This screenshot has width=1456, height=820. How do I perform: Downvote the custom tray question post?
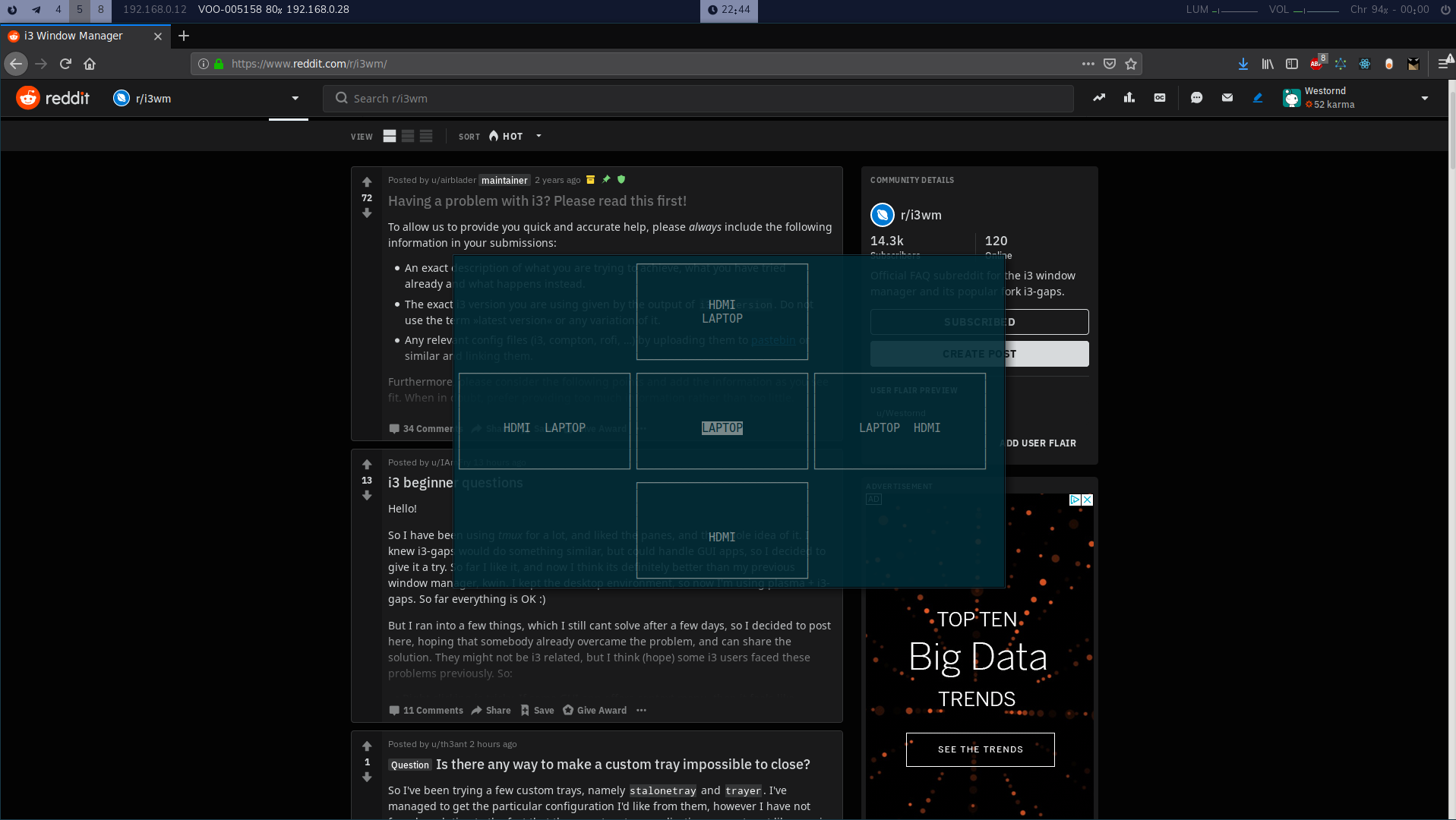pyautogui.click(x=367, y=777)
